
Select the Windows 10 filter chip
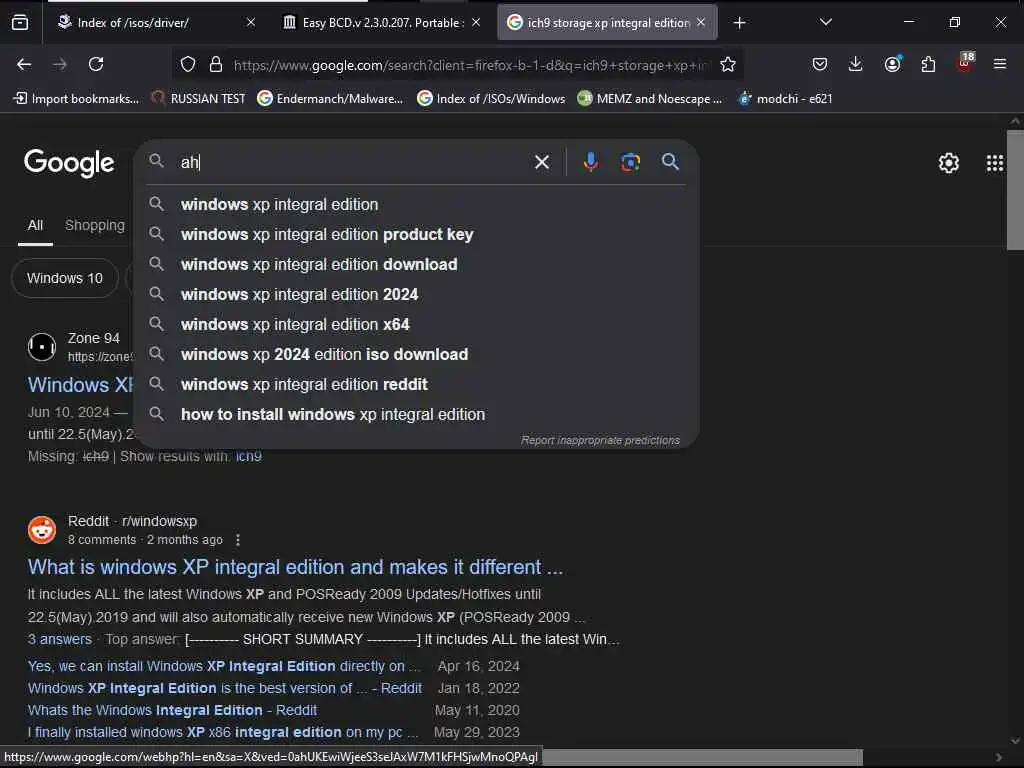(65, 278)
